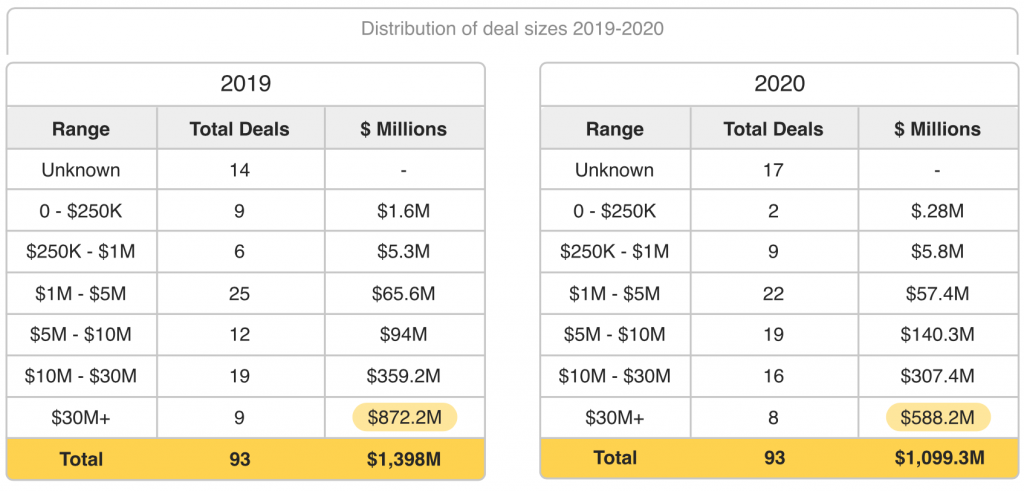The width and height of the screenshot is (1024, 491).
Task: Select the Unknown row label in 2019 table
Action: pyautogui.click(x=81, y=170)
